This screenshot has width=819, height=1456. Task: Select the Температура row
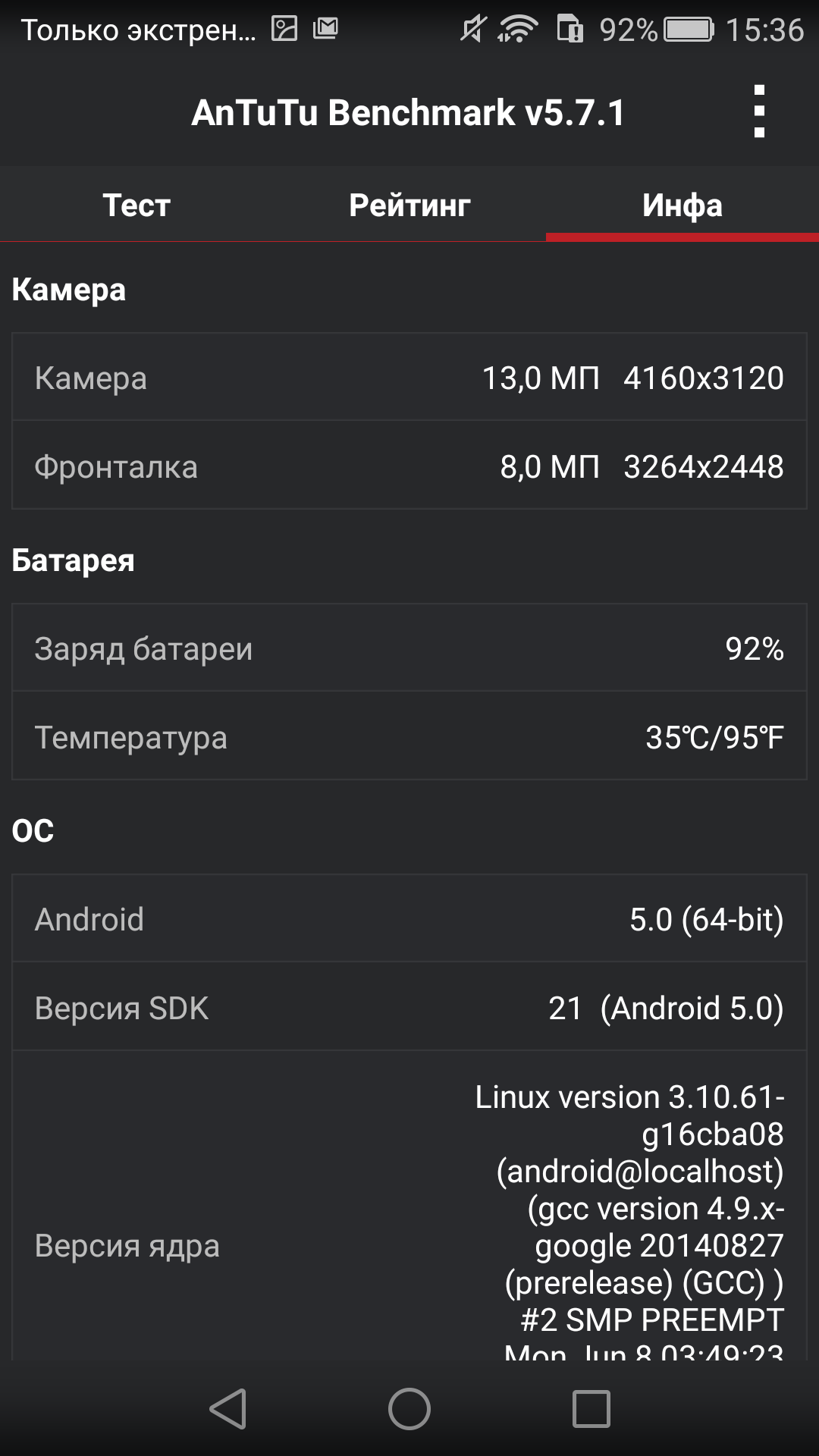pyautogui.click(x=409, y=736)
